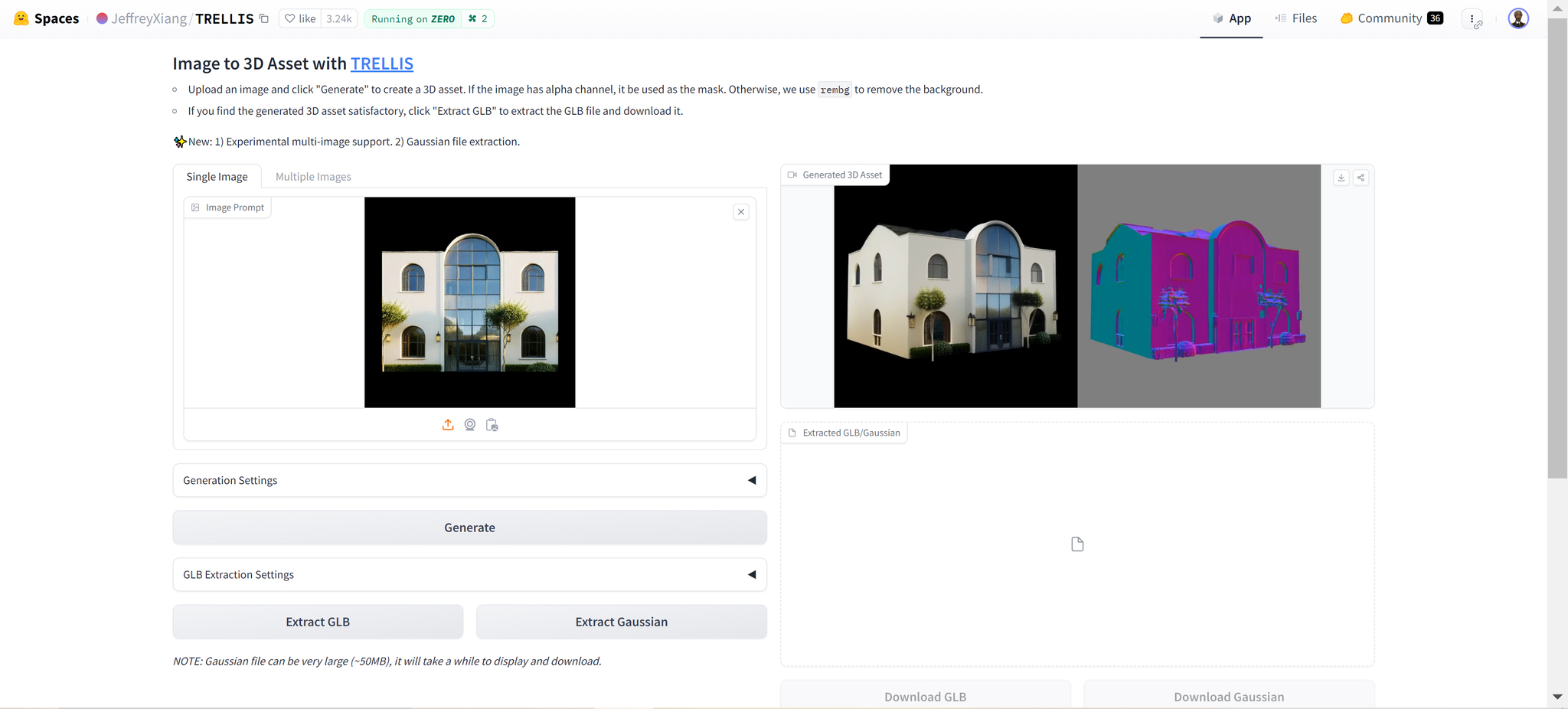Viewport: 1568px width, 709px height.
Task: Click the share icon on Generated 3D Asset
Action: pos(1361,178)
